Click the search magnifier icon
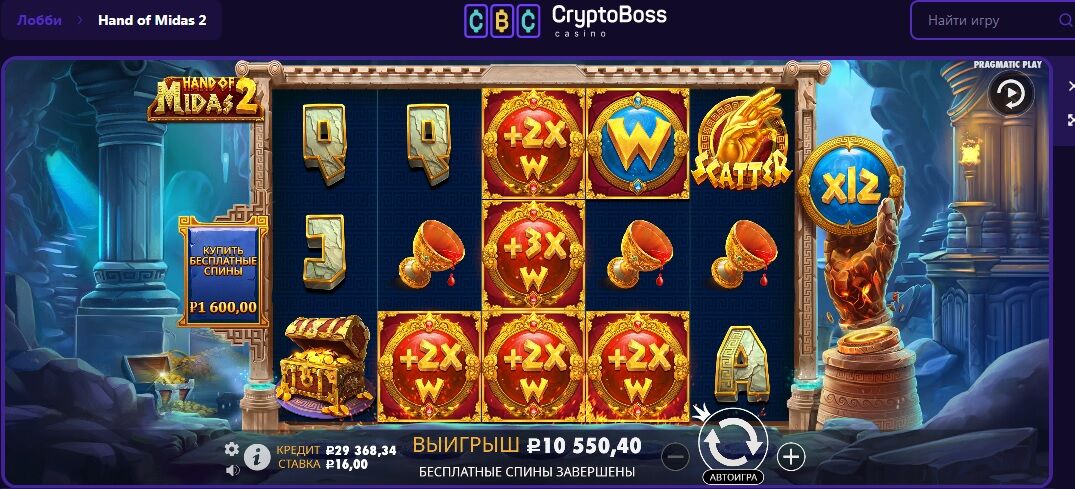The width and height of the screenshot is (1075, 489). pos(1065,20)
